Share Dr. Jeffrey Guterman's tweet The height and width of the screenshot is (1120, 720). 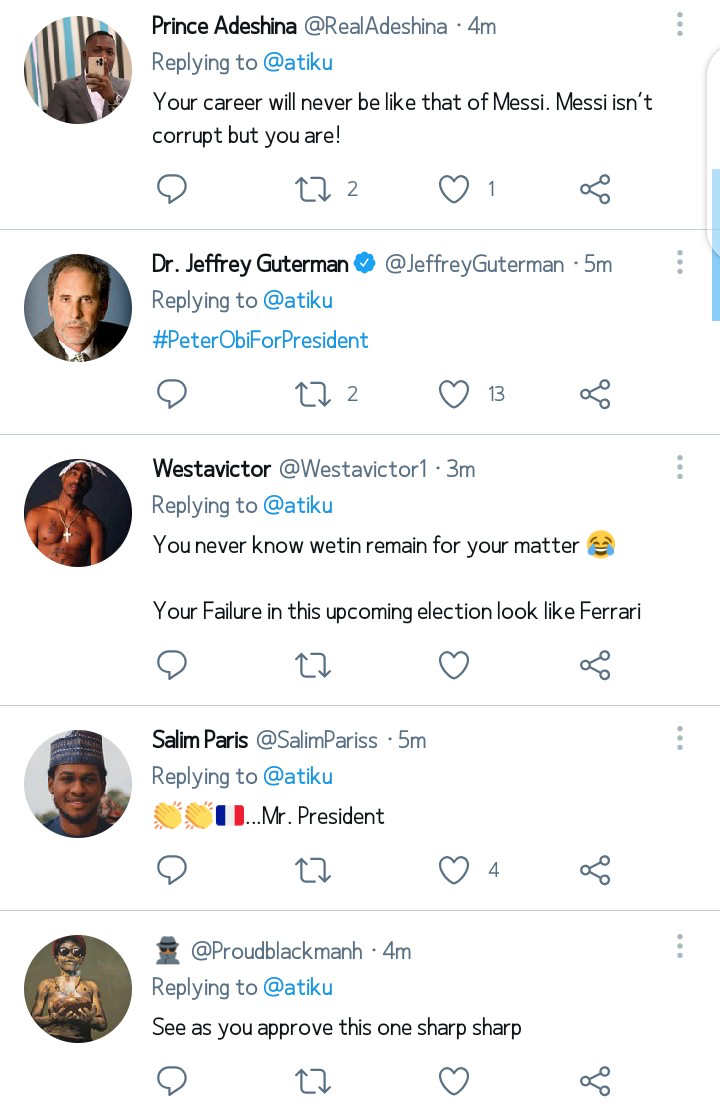[x=595, y=394]
